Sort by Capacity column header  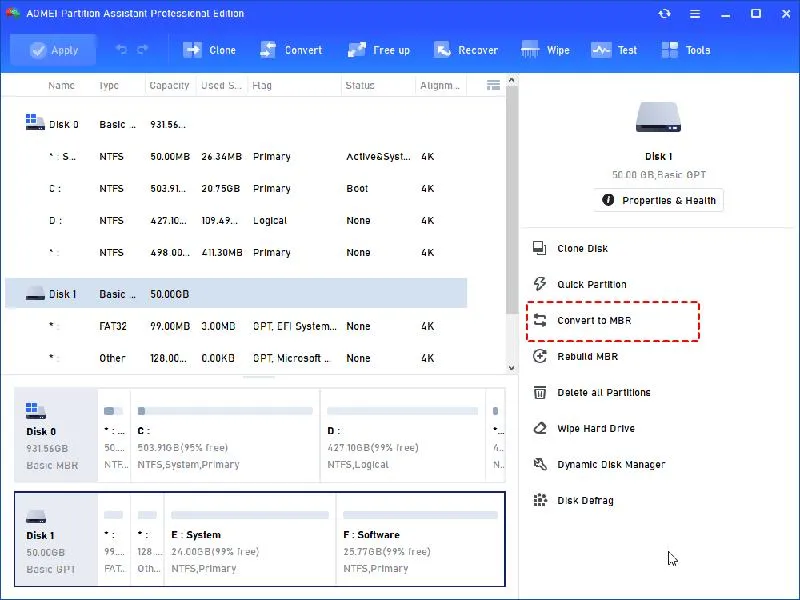tap(169, 85)
